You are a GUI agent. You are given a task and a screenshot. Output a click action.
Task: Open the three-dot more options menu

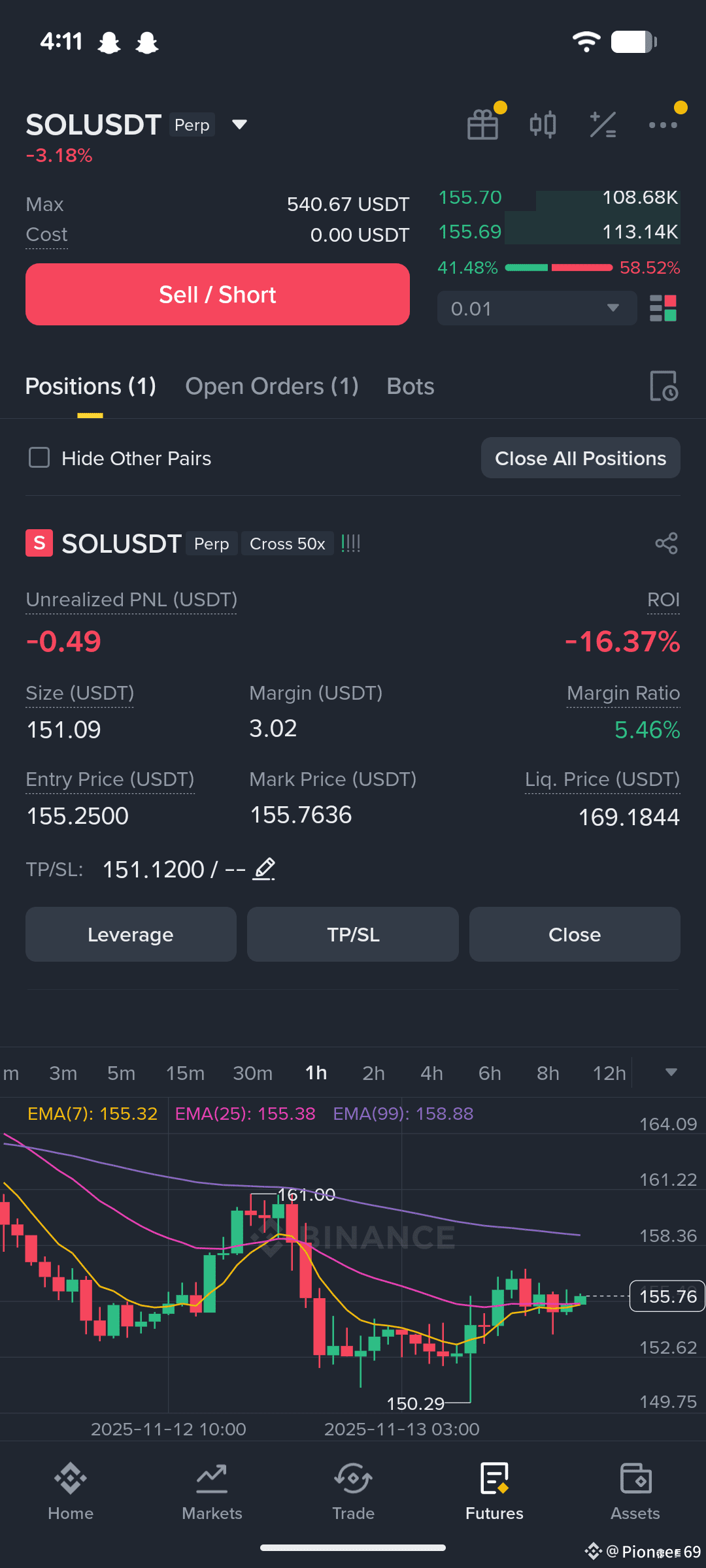click(663, 125)
